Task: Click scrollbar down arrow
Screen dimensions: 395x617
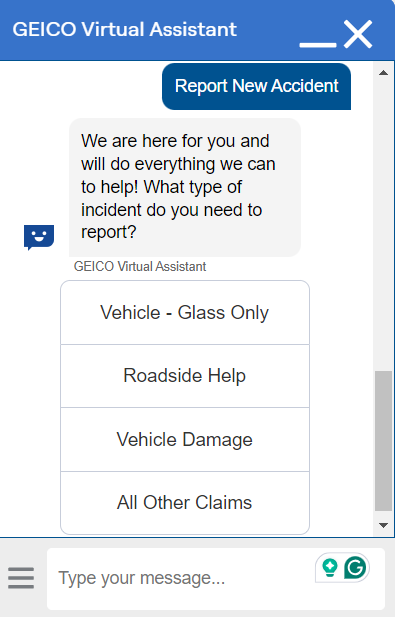Action: (383, 525)
